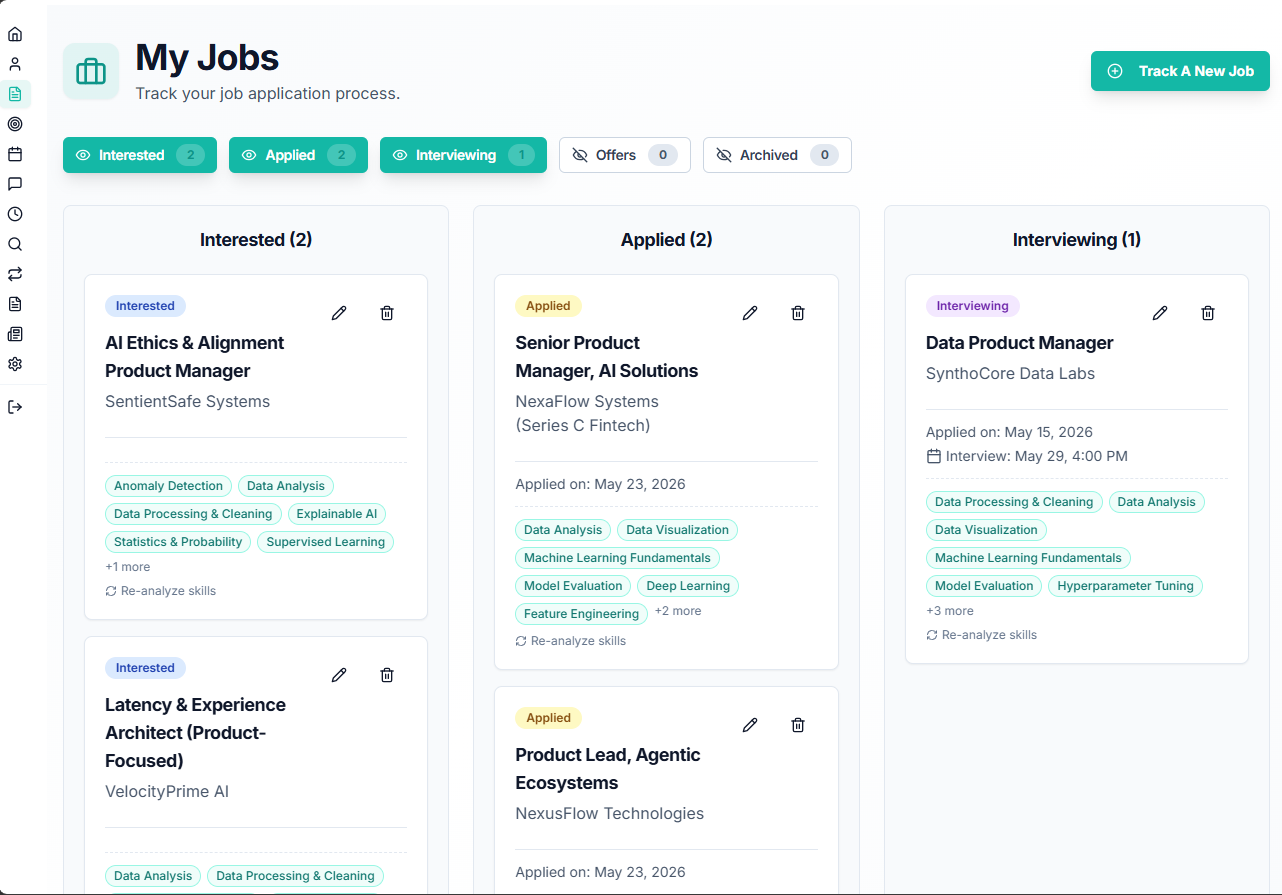1282x895 pixels.
Task: Edit the Senior Product Manager, AI Solutions card
Action: pyautogui.click(x=750, y=313)
